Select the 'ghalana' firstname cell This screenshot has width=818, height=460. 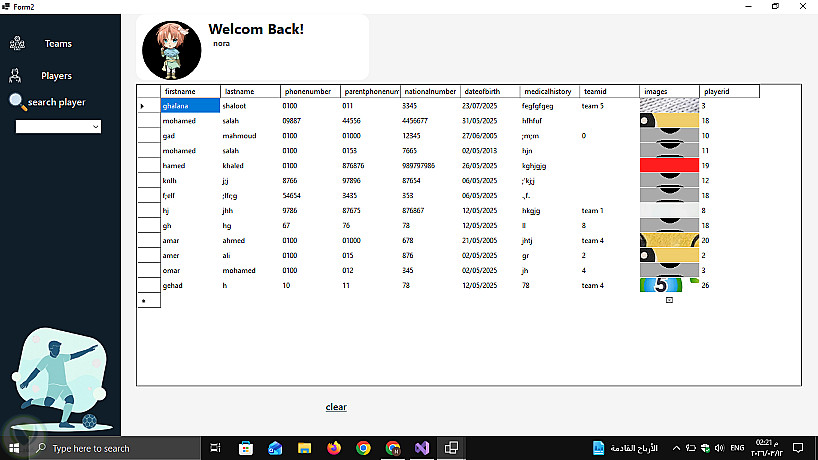[190, 106]
